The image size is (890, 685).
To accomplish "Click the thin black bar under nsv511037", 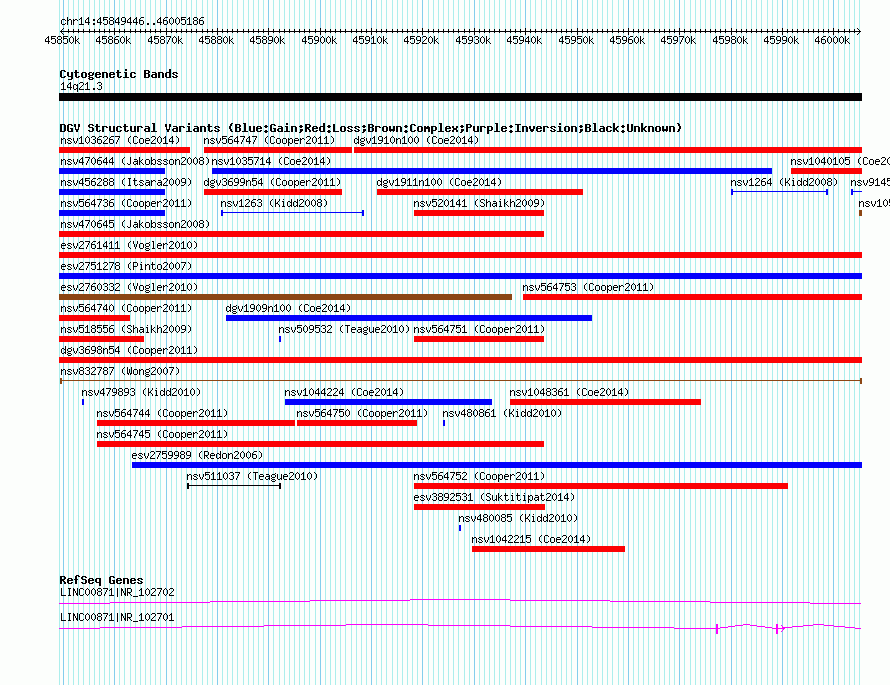I will 234,486.
